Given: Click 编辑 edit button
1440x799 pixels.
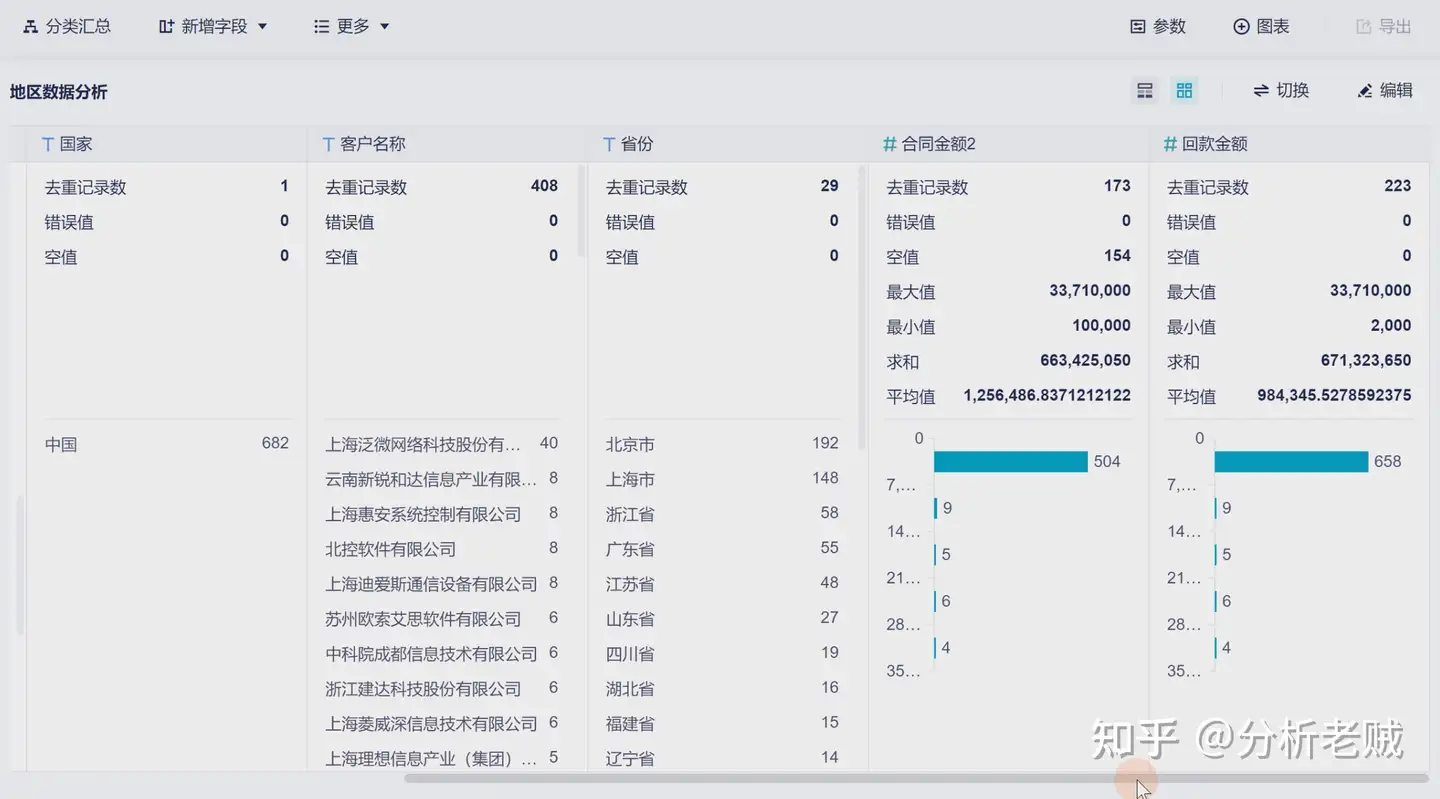Looking at the screenshot, I should (x=1385, y=91).
